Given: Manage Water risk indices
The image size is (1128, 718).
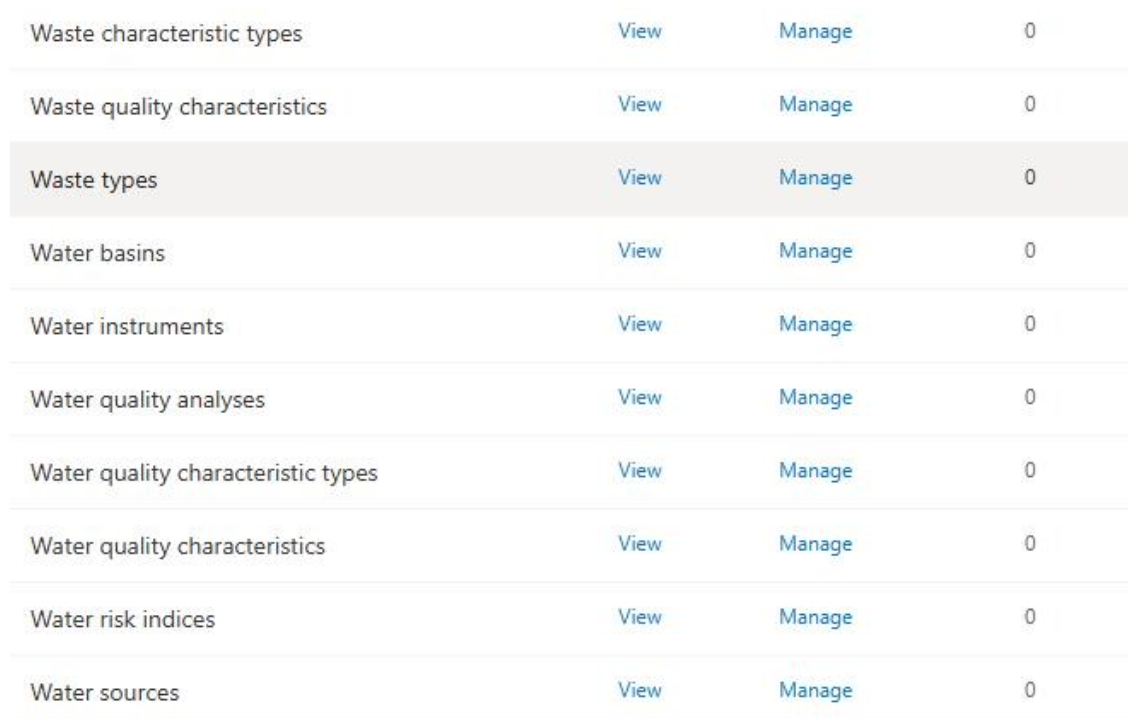Looking at the screenshot, I should (x=815, y=617).
